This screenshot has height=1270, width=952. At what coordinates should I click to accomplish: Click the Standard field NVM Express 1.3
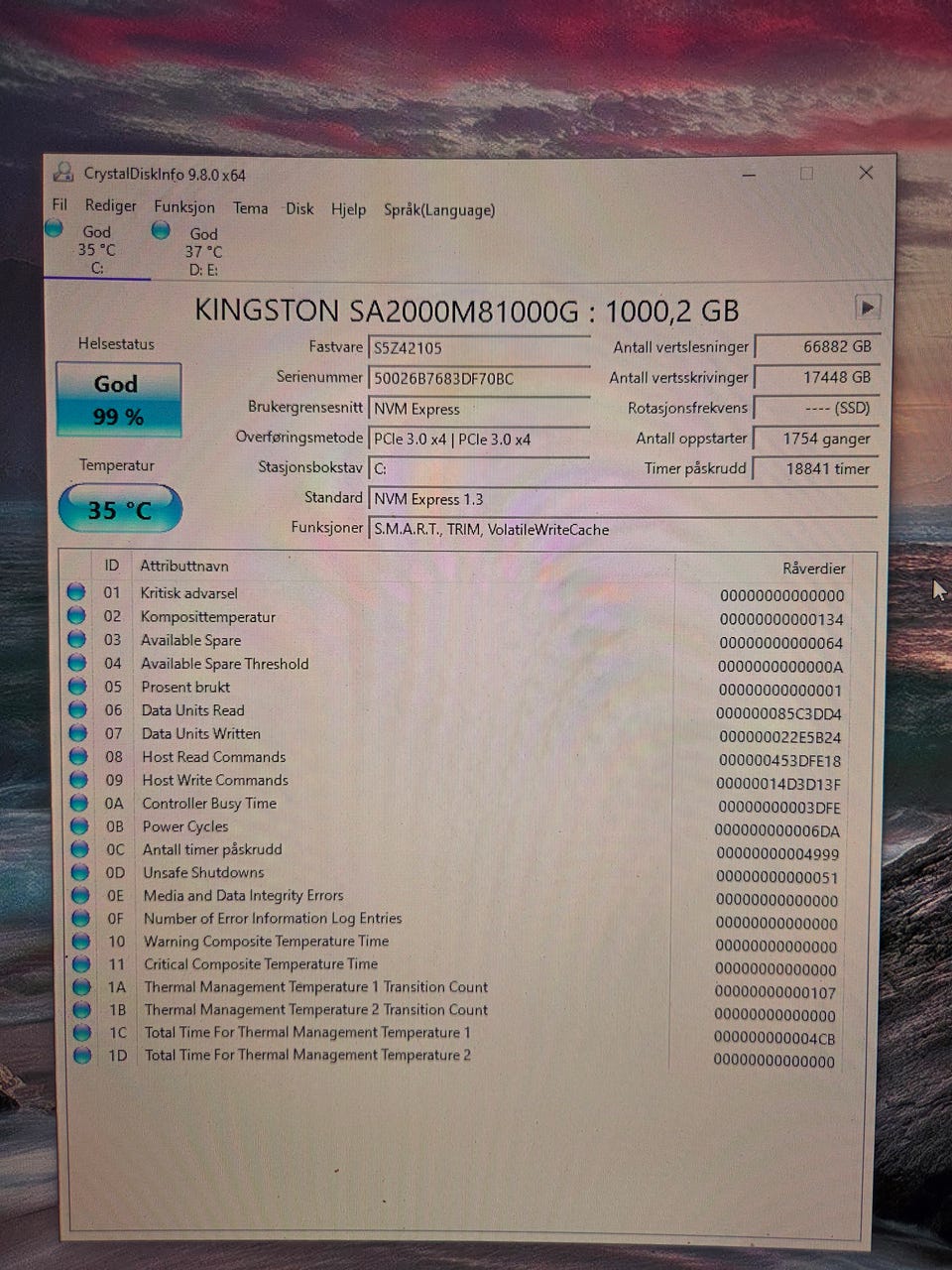point(623,499)
